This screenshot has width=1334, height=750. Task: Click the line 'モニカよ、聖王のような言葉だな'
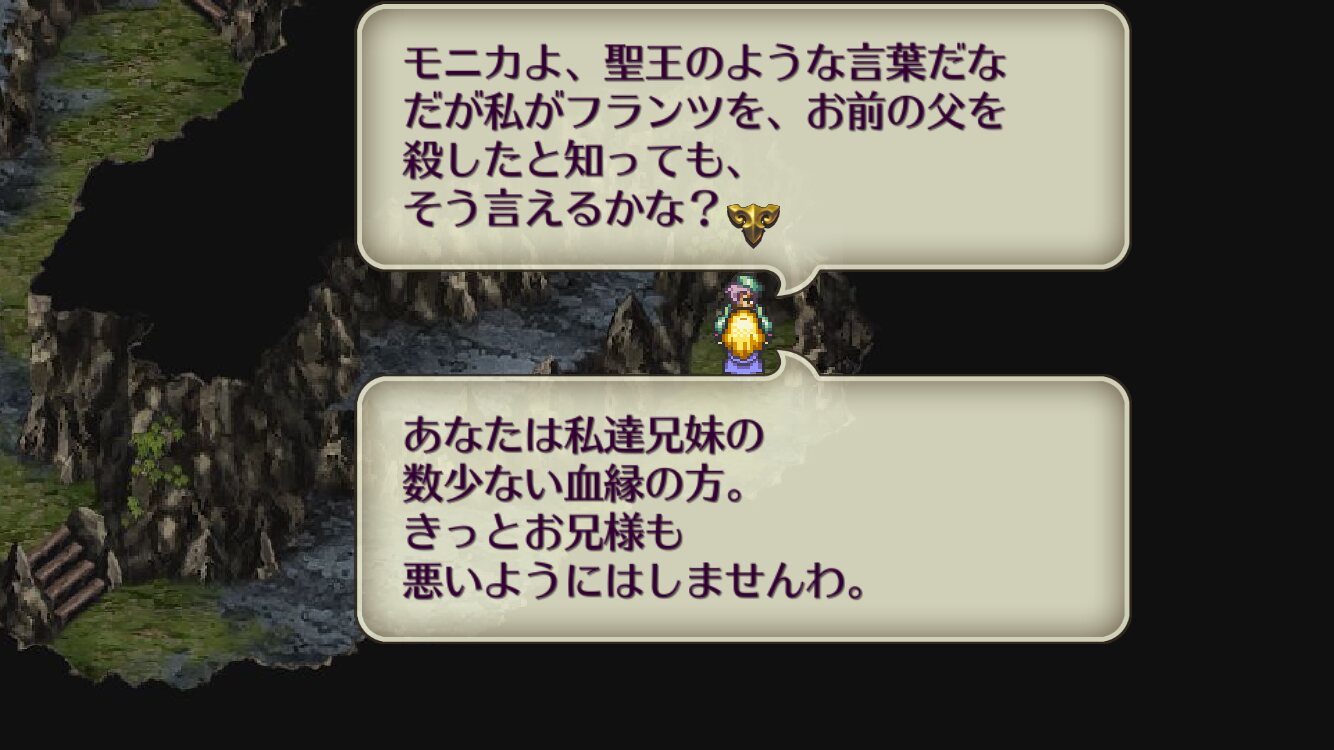705,66
